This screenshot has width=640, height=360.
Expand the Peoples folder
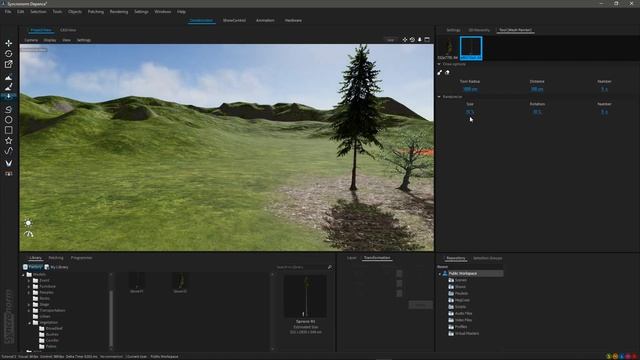coord(29,293)
